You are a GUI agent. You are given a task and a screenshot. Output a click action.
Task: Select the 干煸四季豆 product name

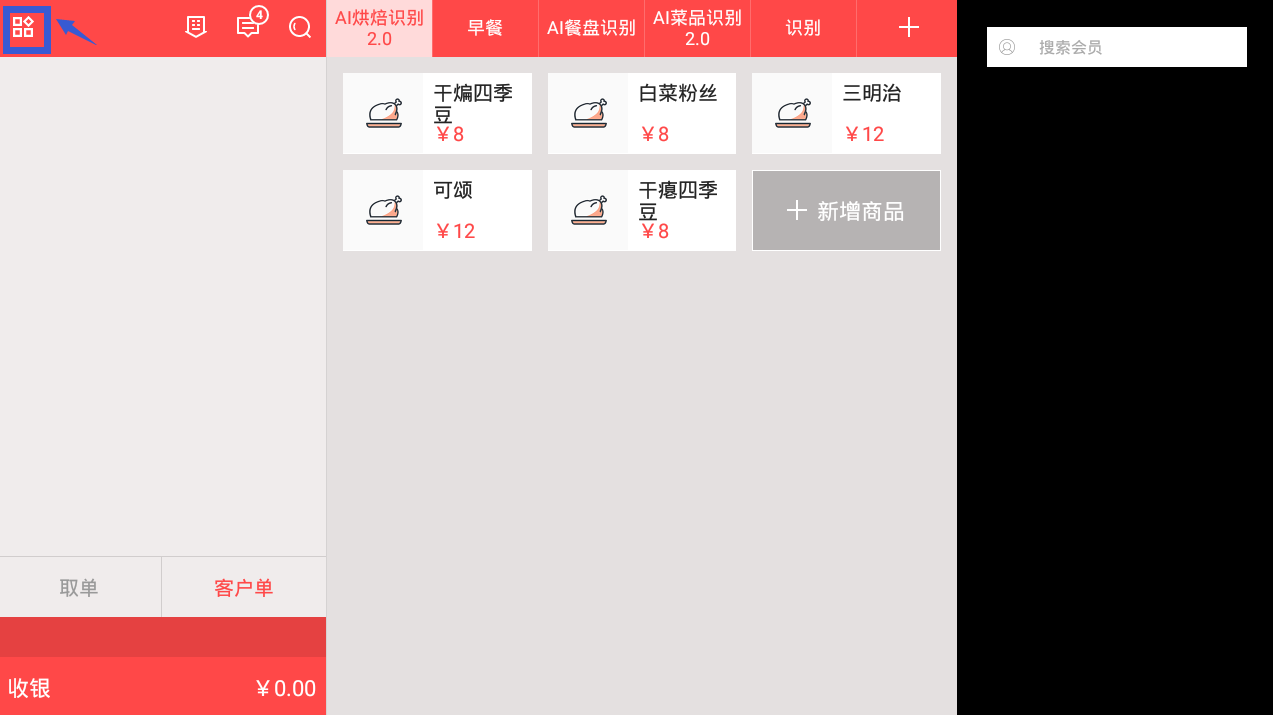[x=473, y=103]
